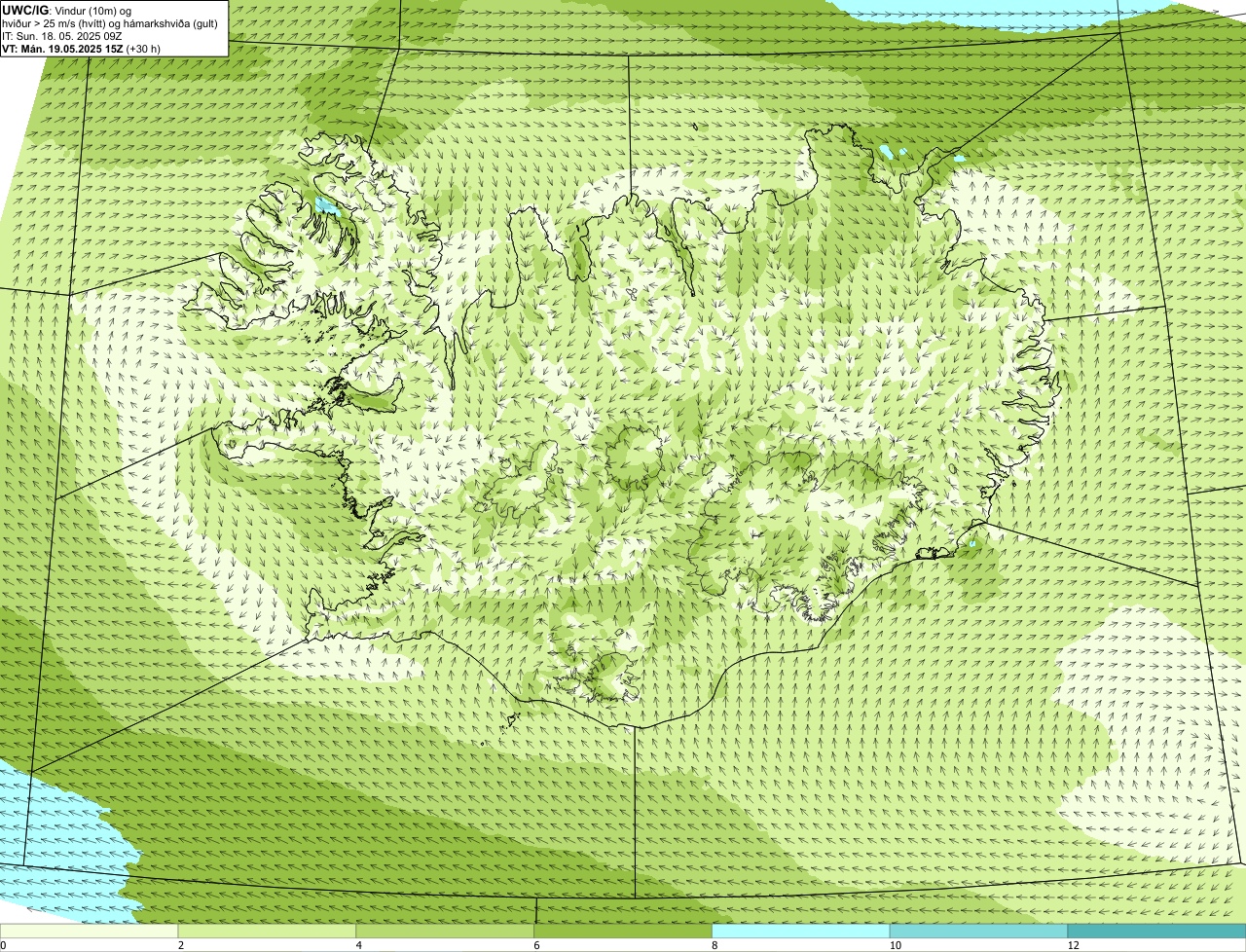Click the 'Vindur (10m) og' label
The height and width of the screenshot is (952, 1246).
[93, 11]
